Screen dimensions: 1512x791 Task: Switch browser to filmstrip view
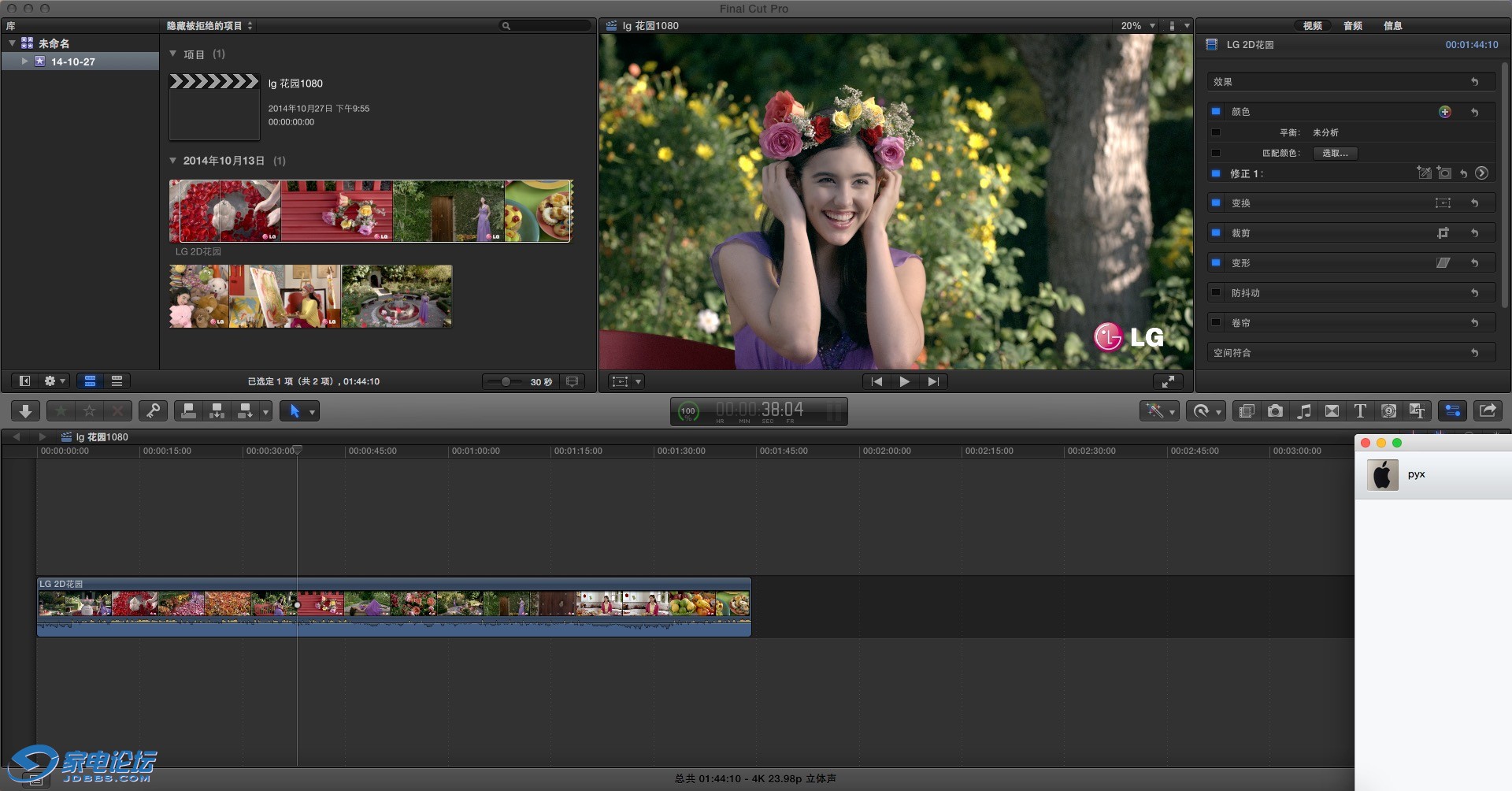tap(90, 381)
